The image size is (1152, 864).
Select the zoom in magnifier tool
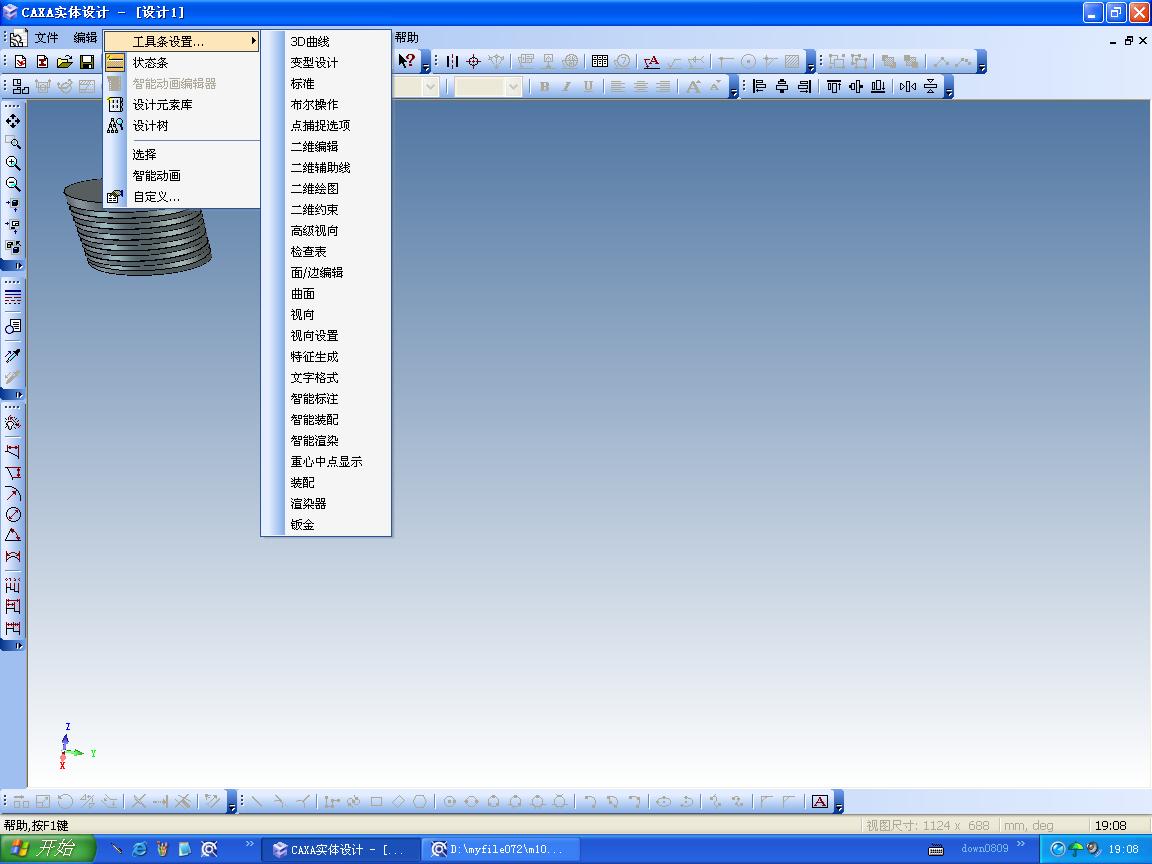click(x=13, y=163)
